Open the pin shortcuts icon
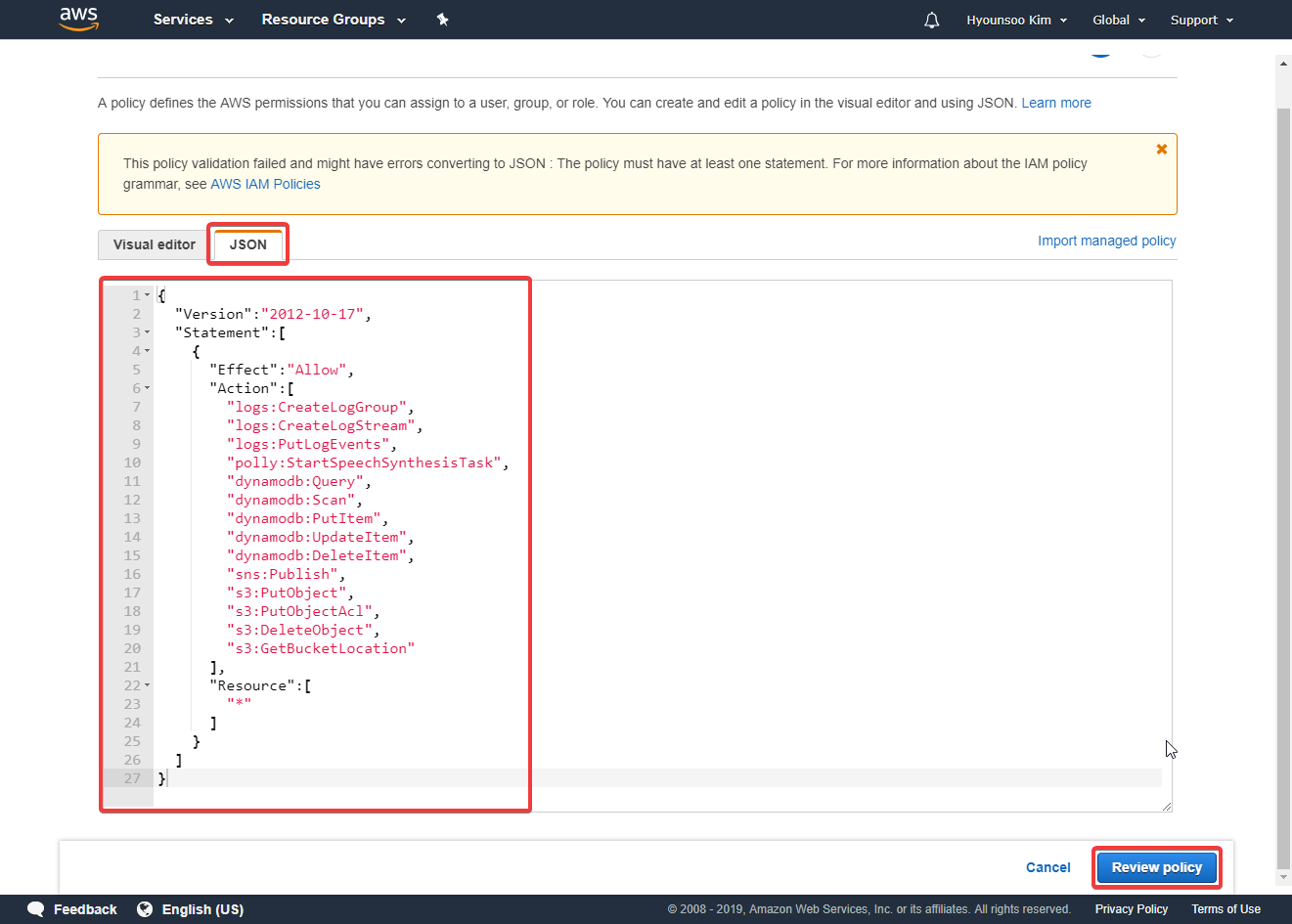 click(442, 20)
